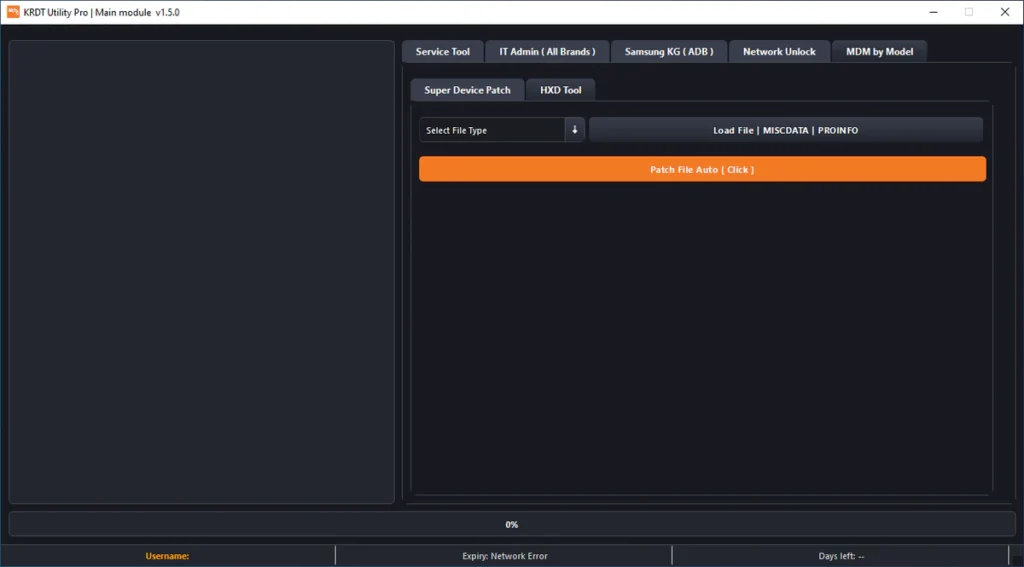
Task: Switch to the Service Tool tab
Action: point(443,52)
